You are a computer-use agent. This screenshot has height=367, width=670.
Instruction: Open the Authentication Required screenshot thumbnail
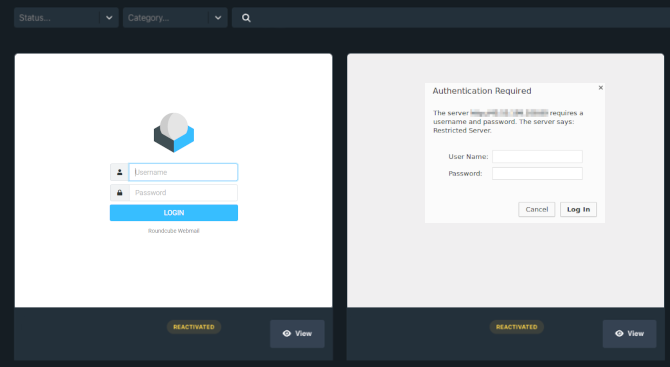(x=505, y=180)
